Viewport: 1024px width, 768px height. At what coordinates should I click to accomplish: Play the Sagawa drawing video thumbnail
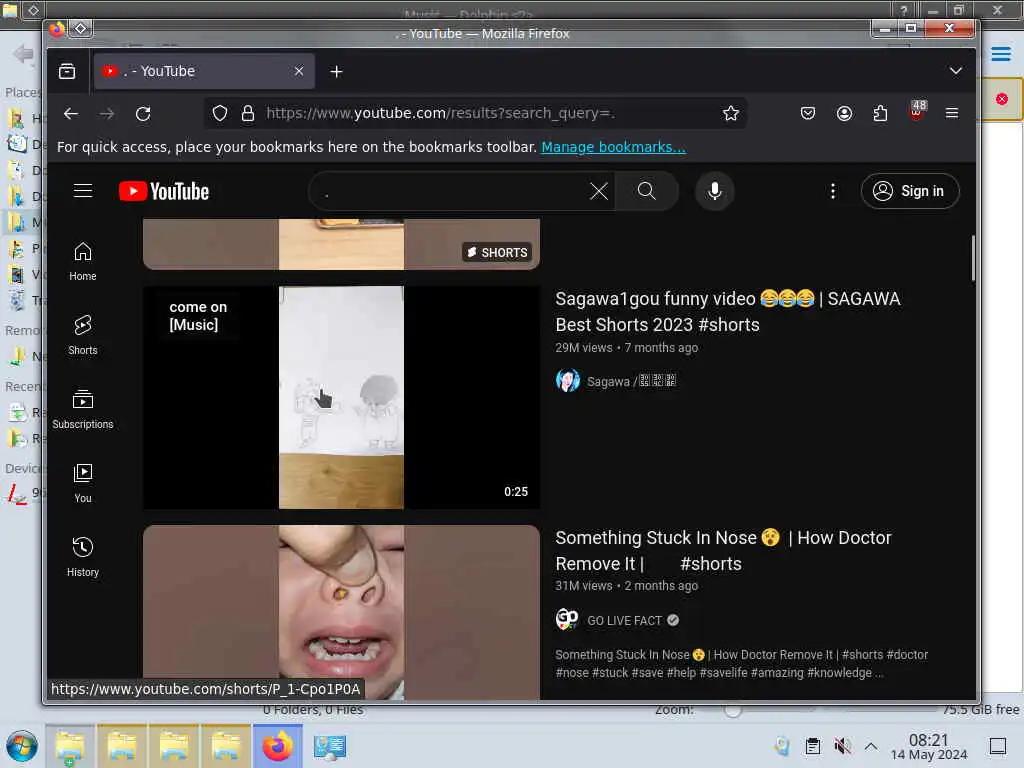[x=341, y=398]
